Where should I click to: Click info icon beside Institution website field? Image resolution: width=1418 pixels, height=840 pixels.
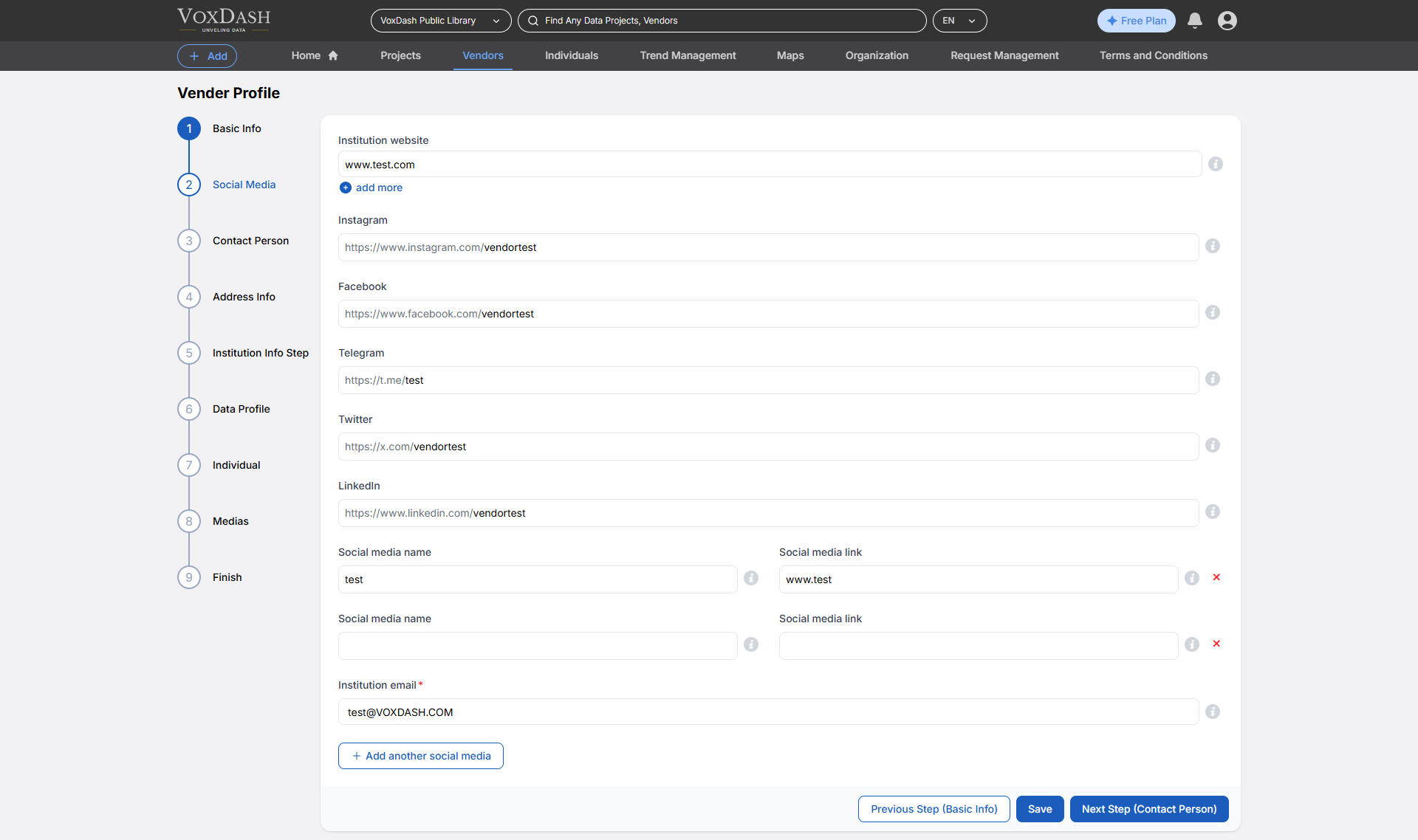click(1215, 164)
